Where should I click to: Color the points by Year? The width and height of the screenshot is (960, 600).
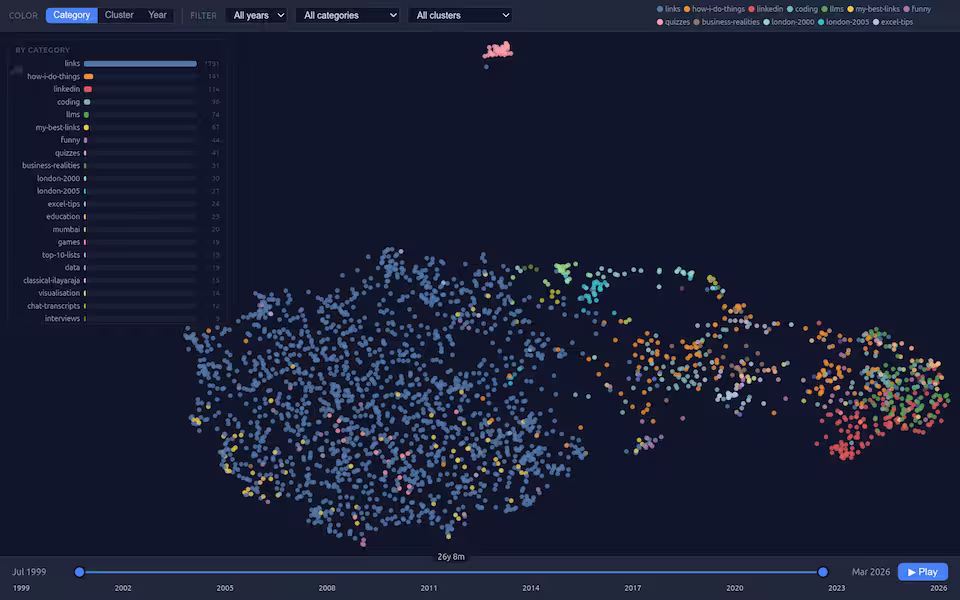click(157, 15)
